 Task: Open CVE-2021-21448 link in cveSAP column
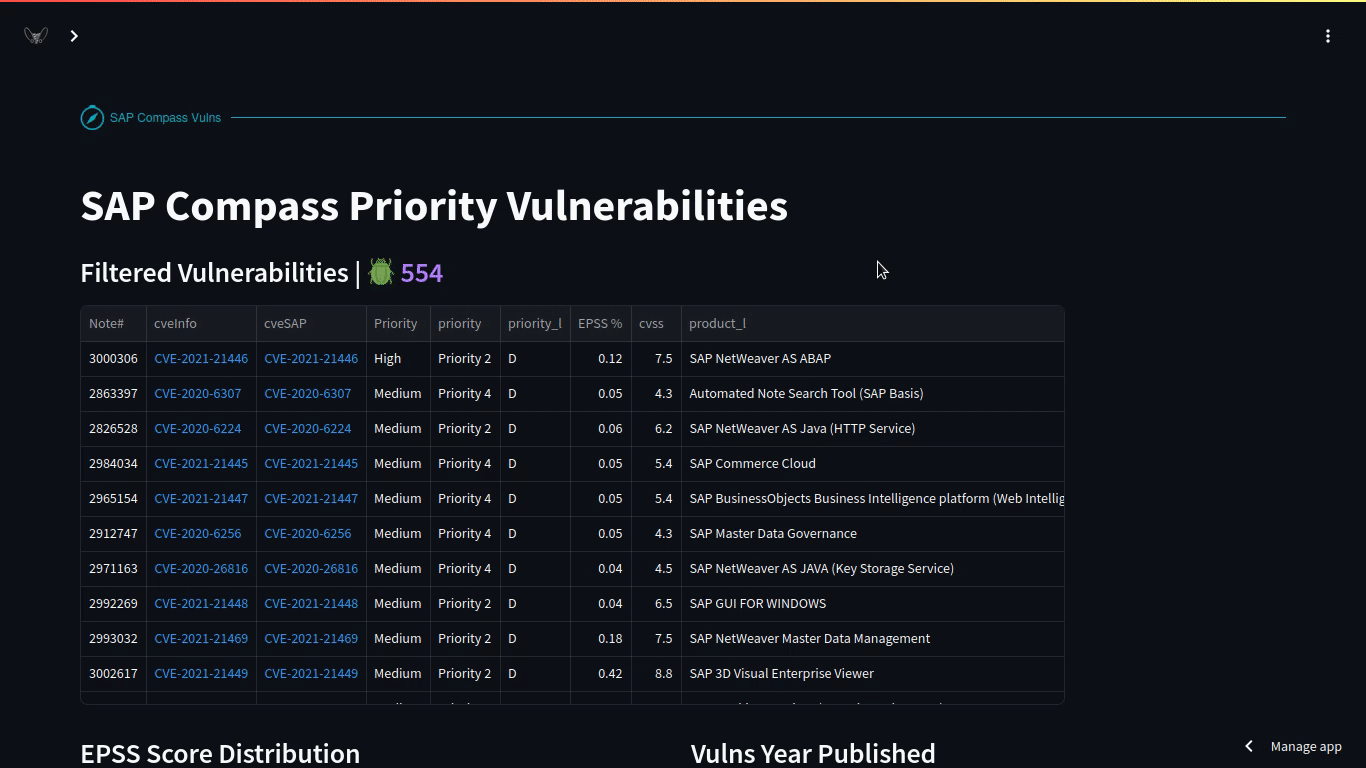coord(311,604)
